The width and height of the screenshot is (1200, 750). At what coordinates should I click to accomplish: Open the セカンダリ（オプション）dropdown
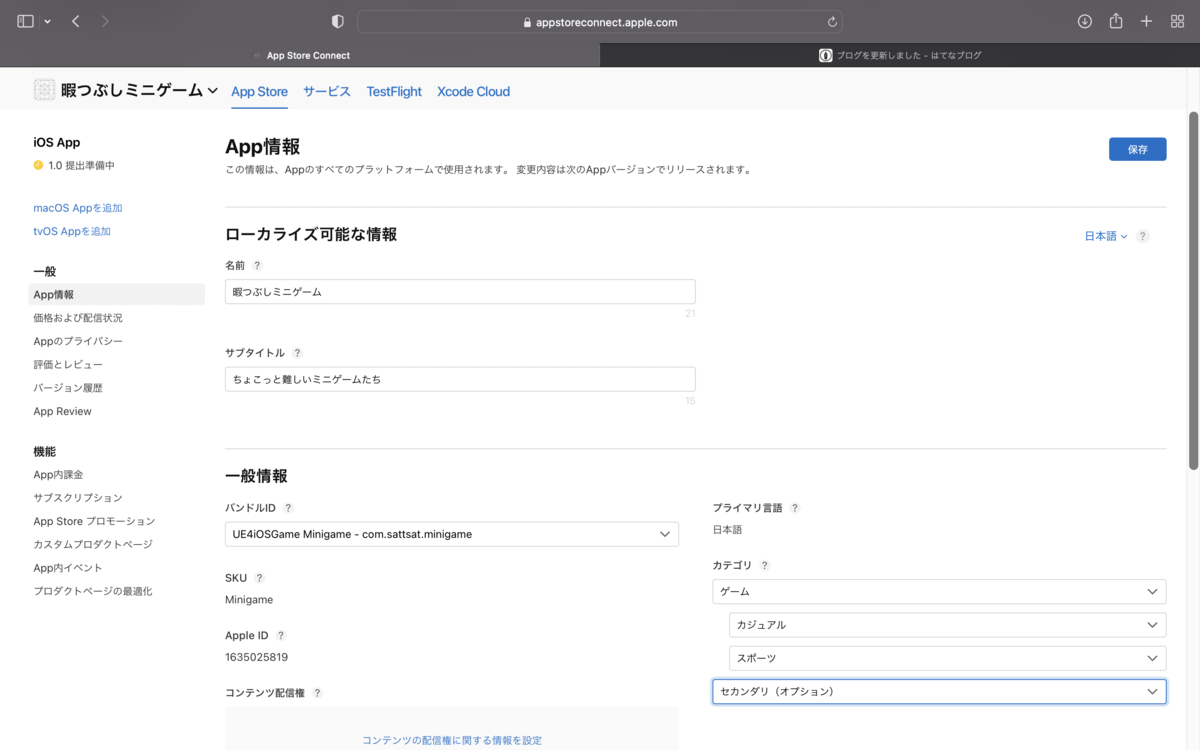(x=939, y=691)
